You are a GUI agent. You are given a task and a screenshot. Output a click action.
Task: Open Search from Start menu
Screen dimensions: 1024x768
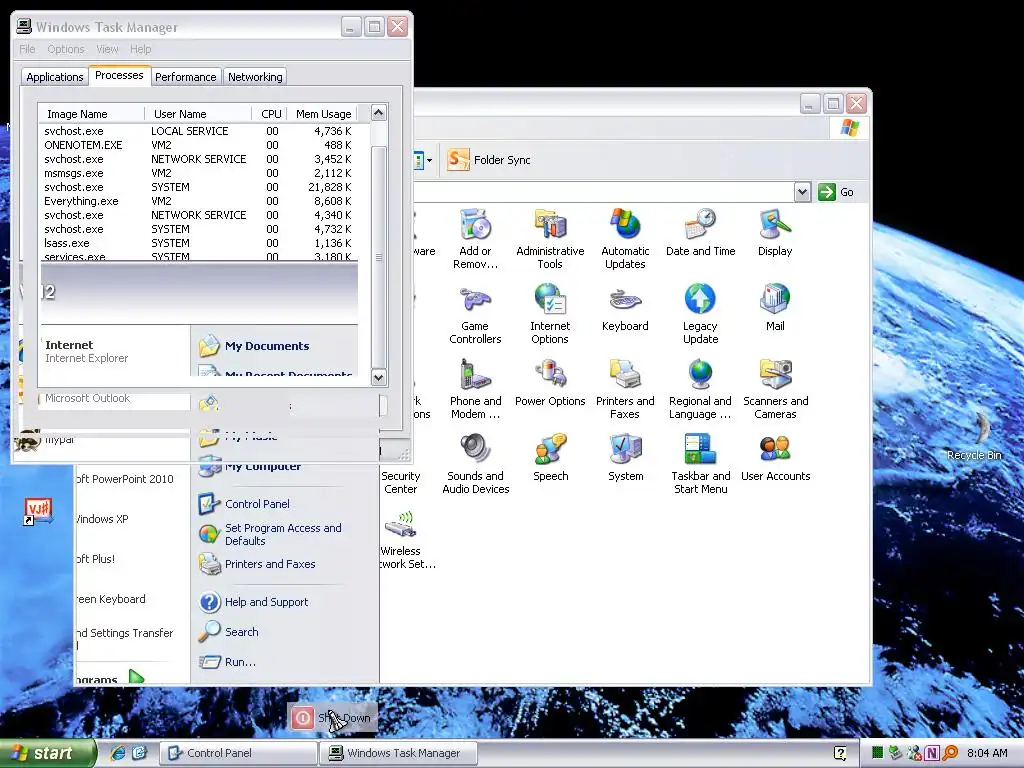tap(229, 632)
